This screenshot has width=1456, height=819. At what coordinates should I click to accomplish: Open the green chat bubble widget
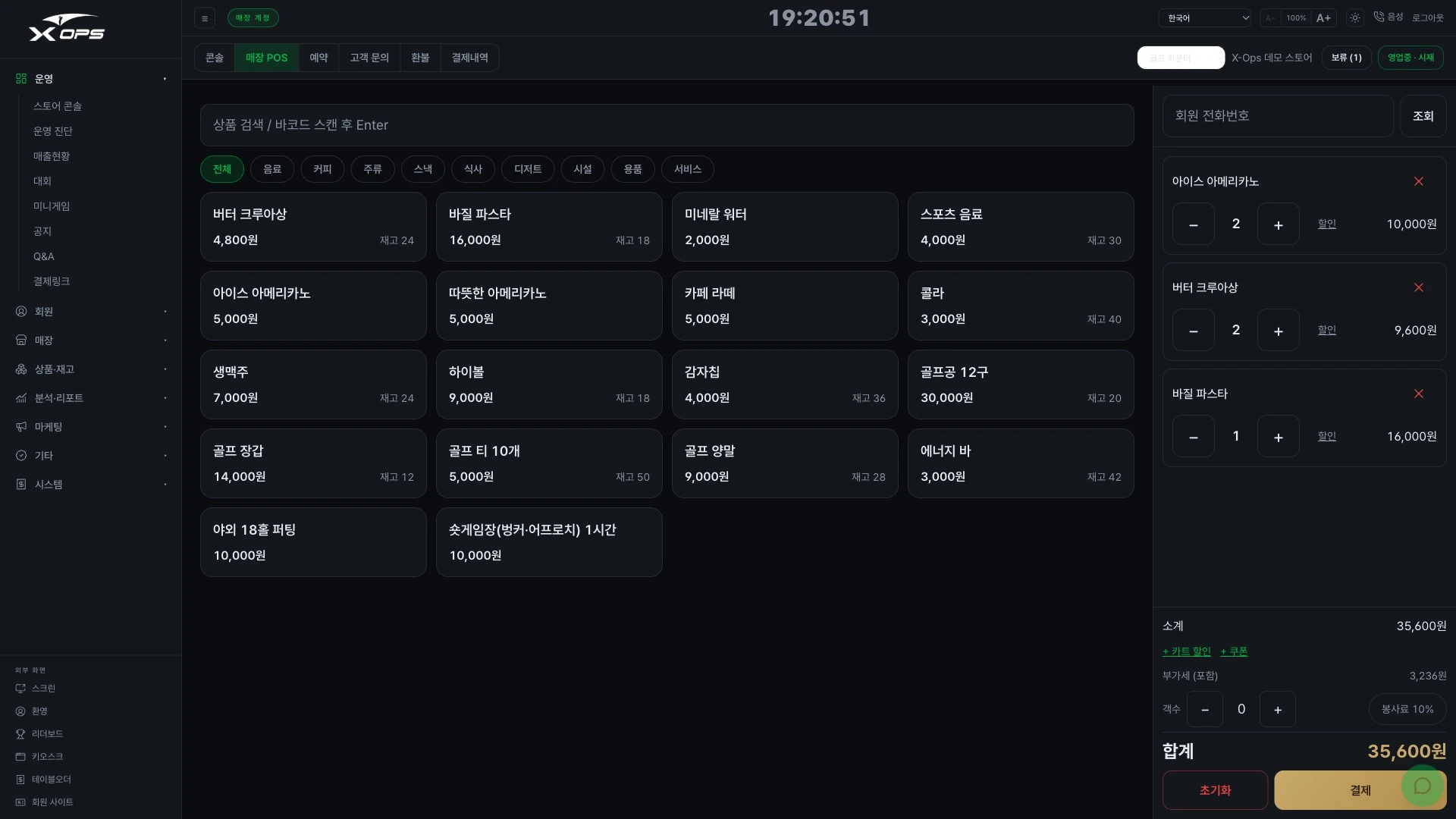(1422, 786)
